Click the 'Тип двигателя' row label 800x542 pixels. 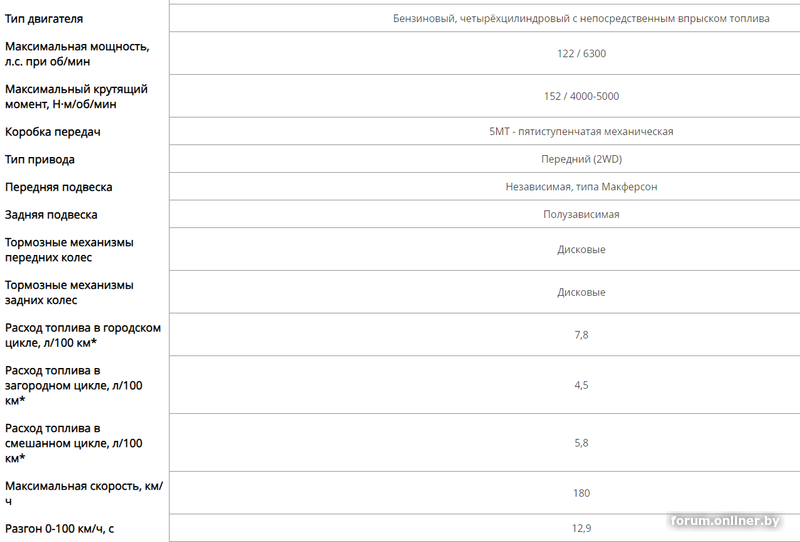pos(44,19)
